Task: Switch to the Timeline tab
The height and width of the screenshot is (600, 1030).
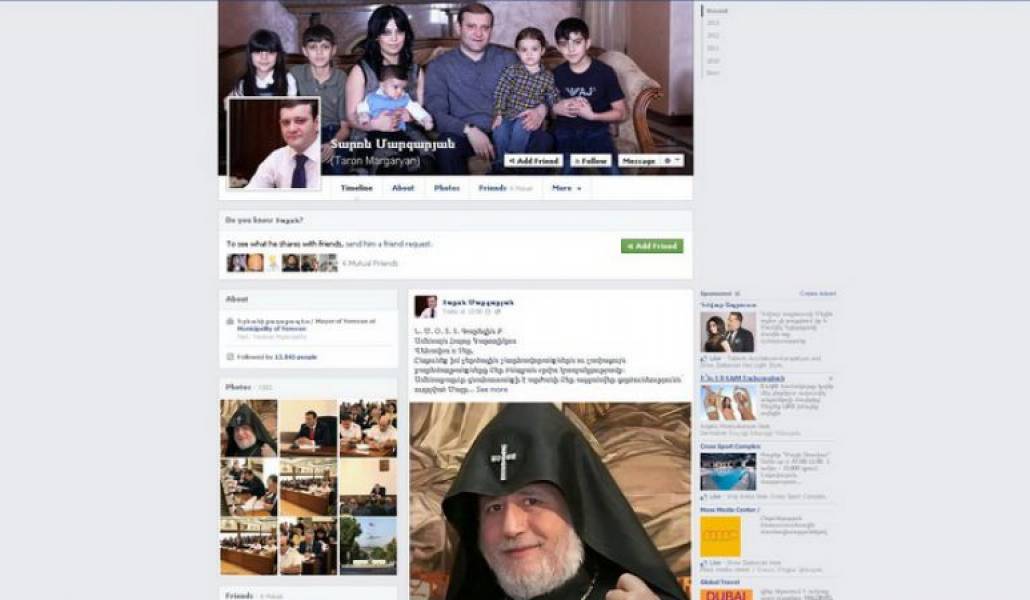Action: (357, 188)
